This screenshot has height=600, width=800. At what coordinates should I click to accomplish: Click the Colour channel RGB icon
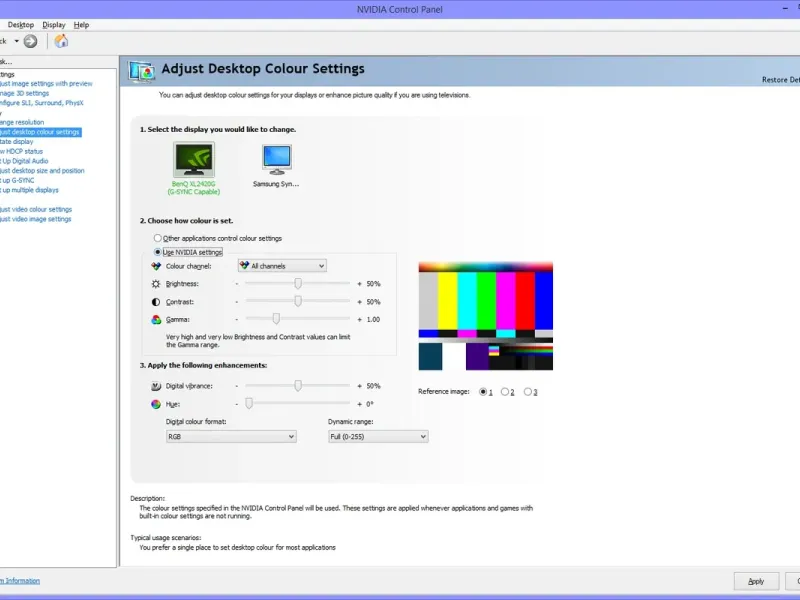point(156,266)
